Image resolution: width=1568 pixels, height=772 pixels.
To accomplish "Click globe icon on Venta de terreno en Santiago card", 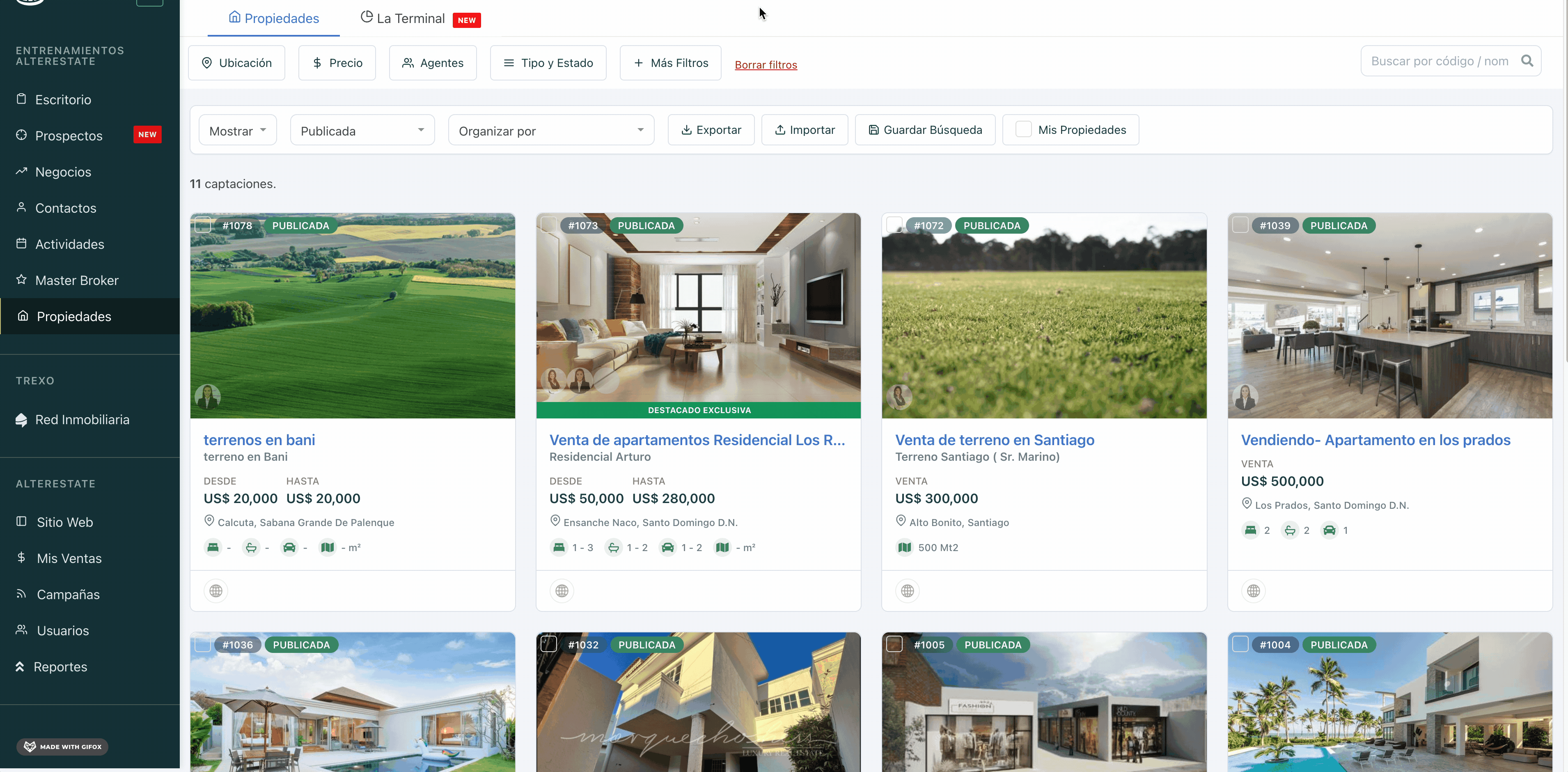I will coord(907,590).
